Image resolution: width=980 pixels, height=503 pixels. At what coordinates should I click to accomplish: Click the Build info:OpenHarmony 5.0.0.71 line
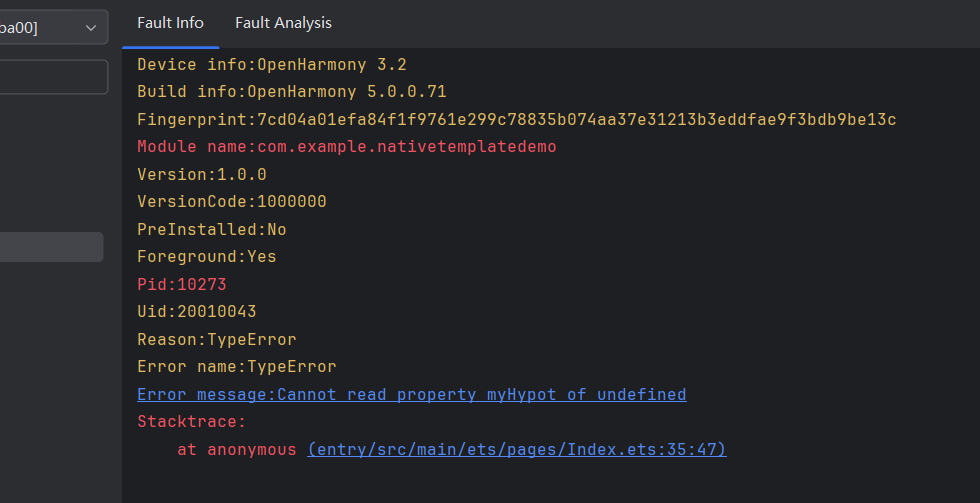(x=291, y=92)
